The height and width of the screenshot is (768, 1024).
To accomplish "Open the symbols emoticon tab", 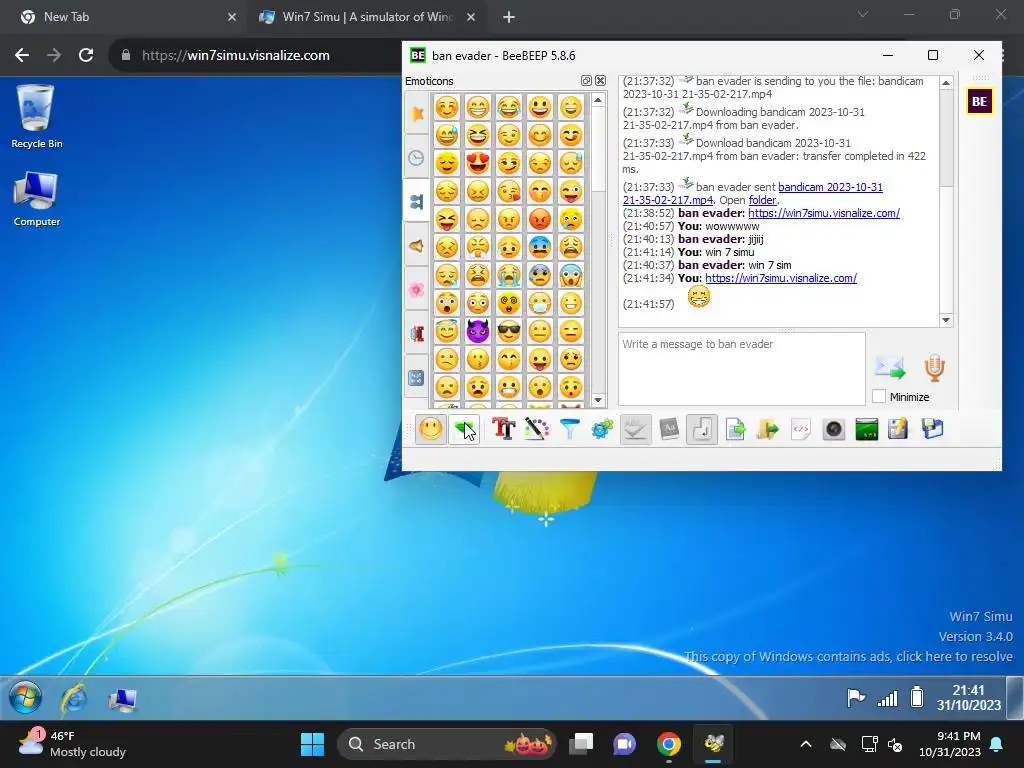I will (x=417, y=377).
